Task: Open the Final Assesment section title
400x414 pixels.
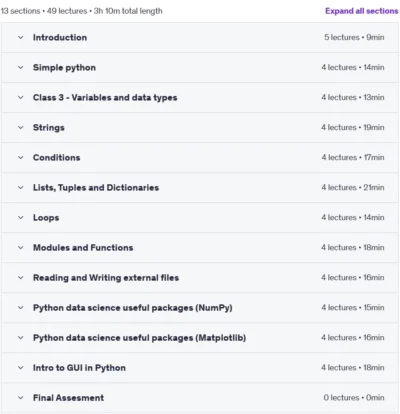Action: [x=68, y=398]
